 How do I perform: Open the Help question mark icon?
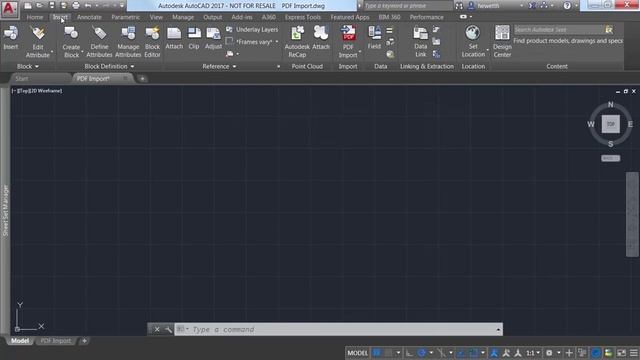pos(567,6)
